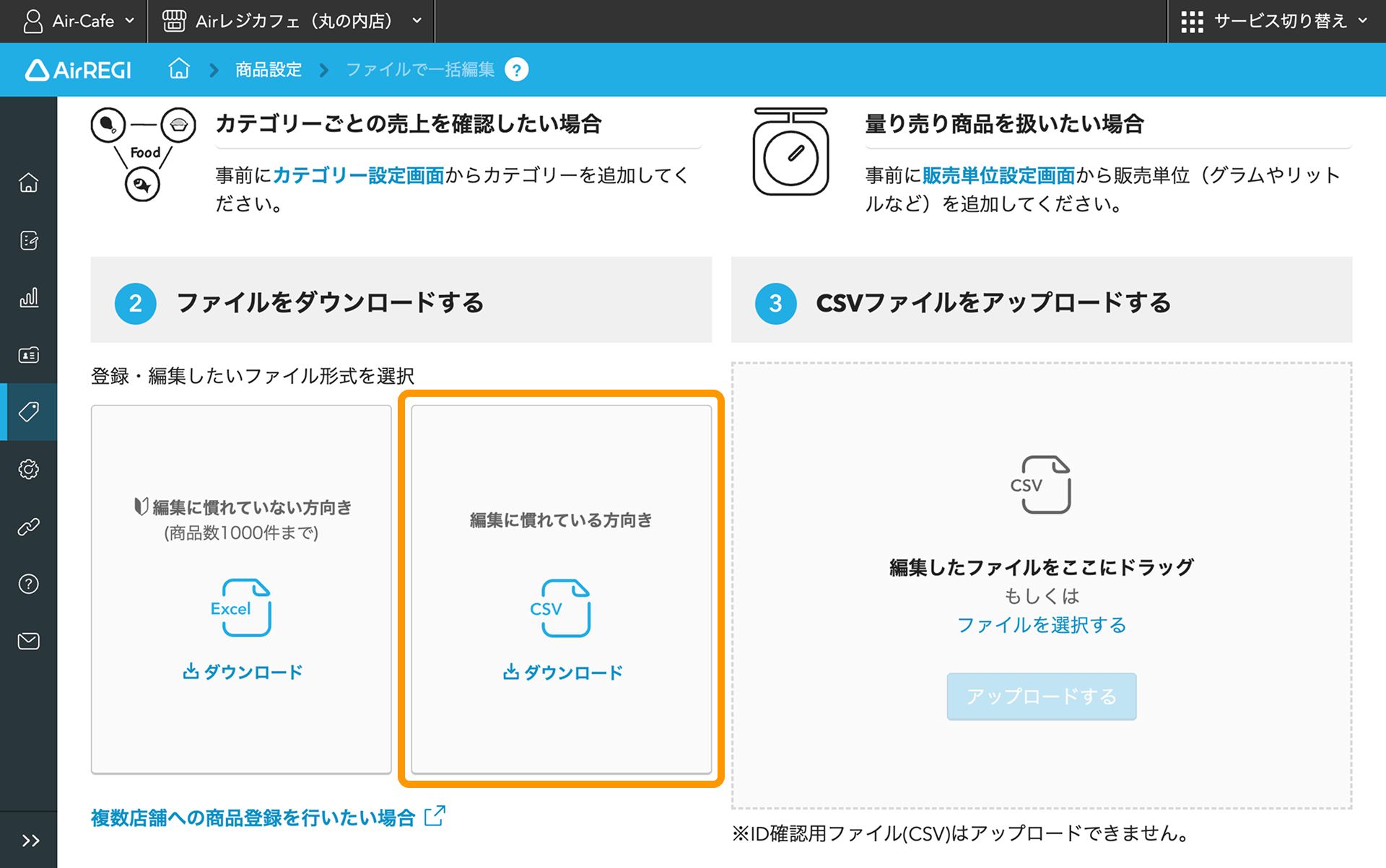Open the Air-Cafe account dropdown

[78, 21]
